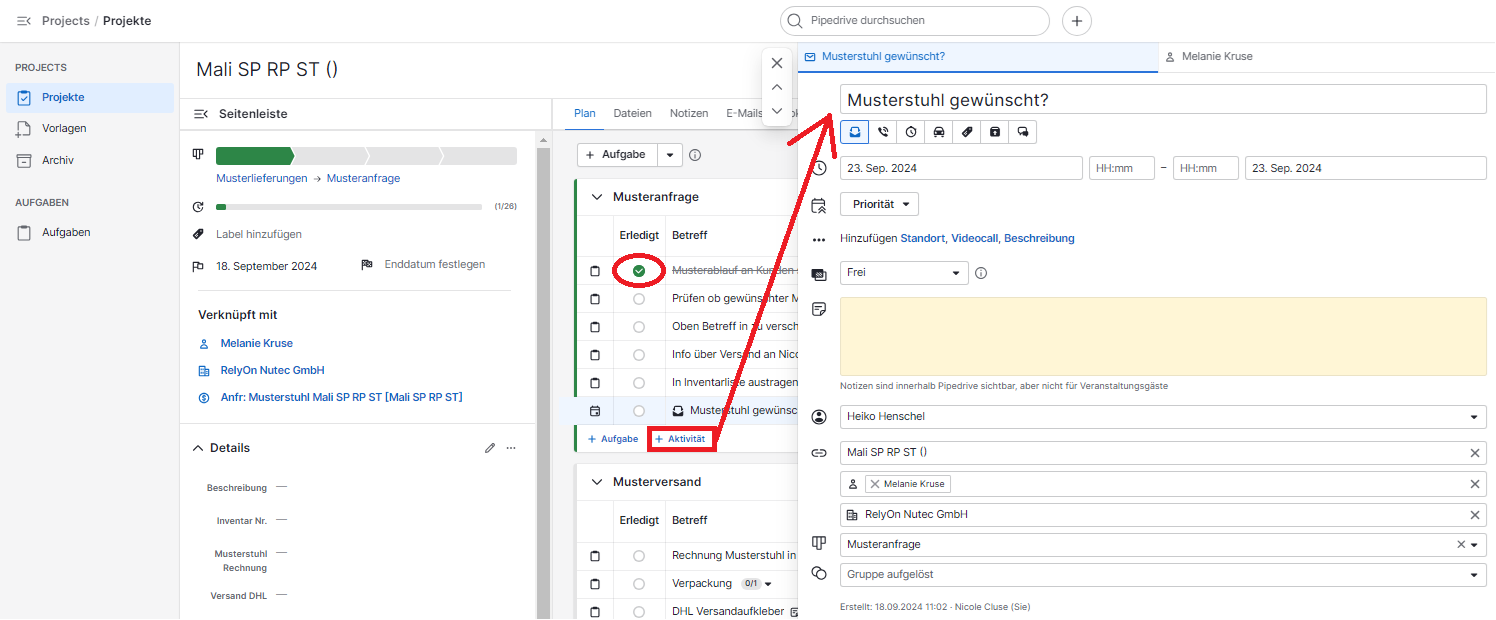
Task: Click the Videocall link
Action: pyautogui.click(x=974, y=239)
